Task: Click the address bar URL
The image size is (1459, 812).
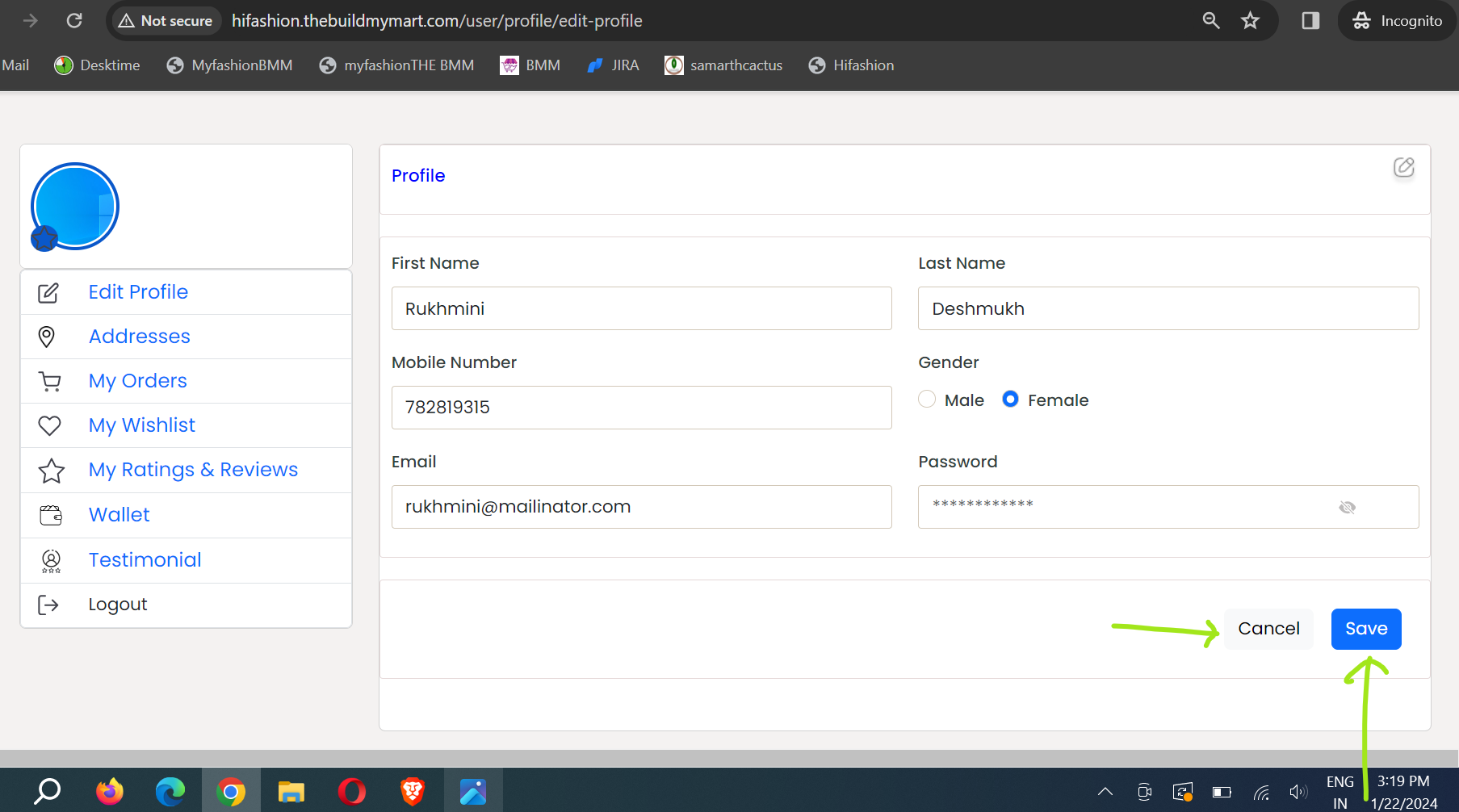Action: (437, 21)
